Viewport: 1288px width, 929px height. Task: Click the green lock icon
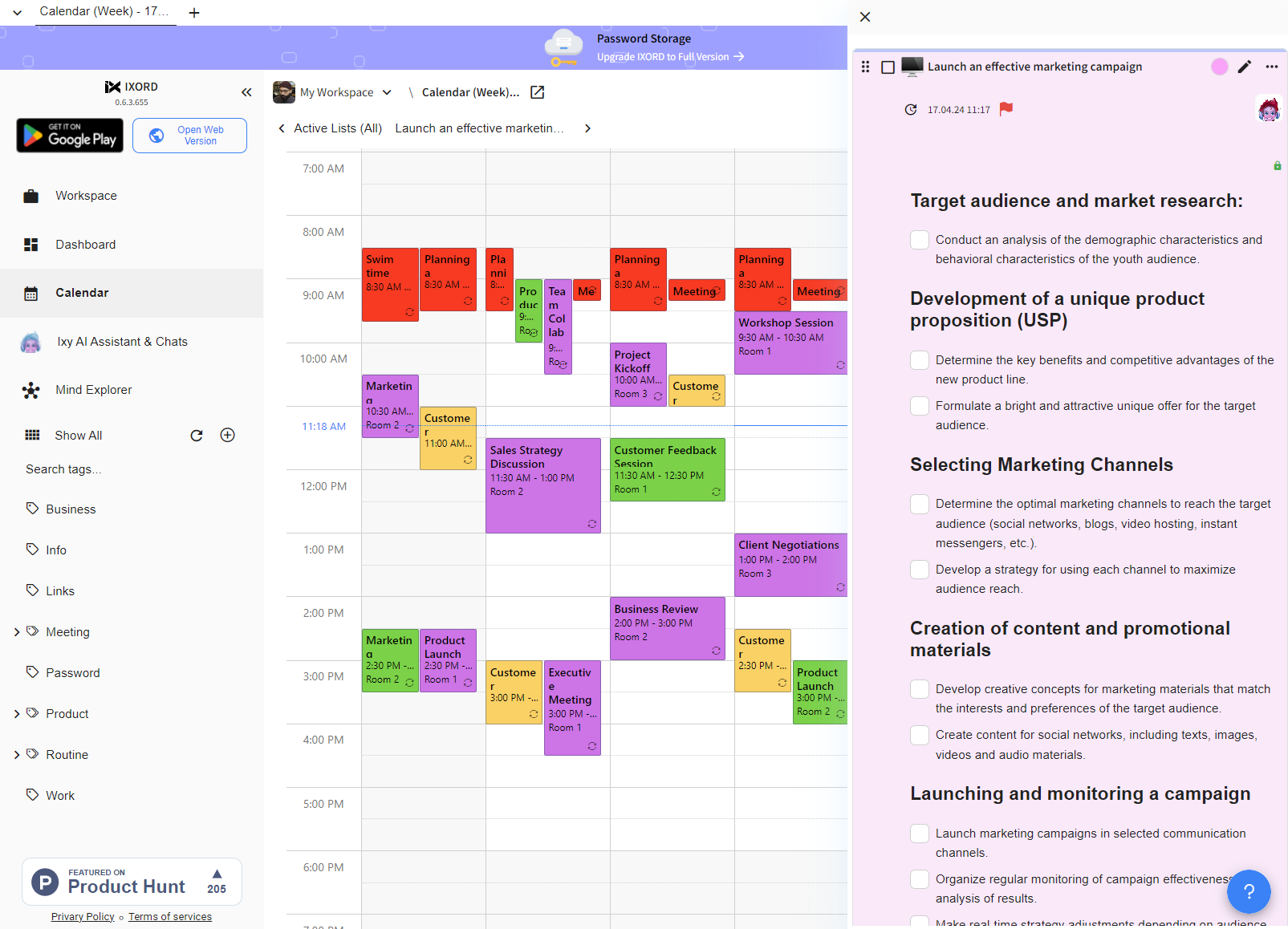click(x=1278, y=166)
